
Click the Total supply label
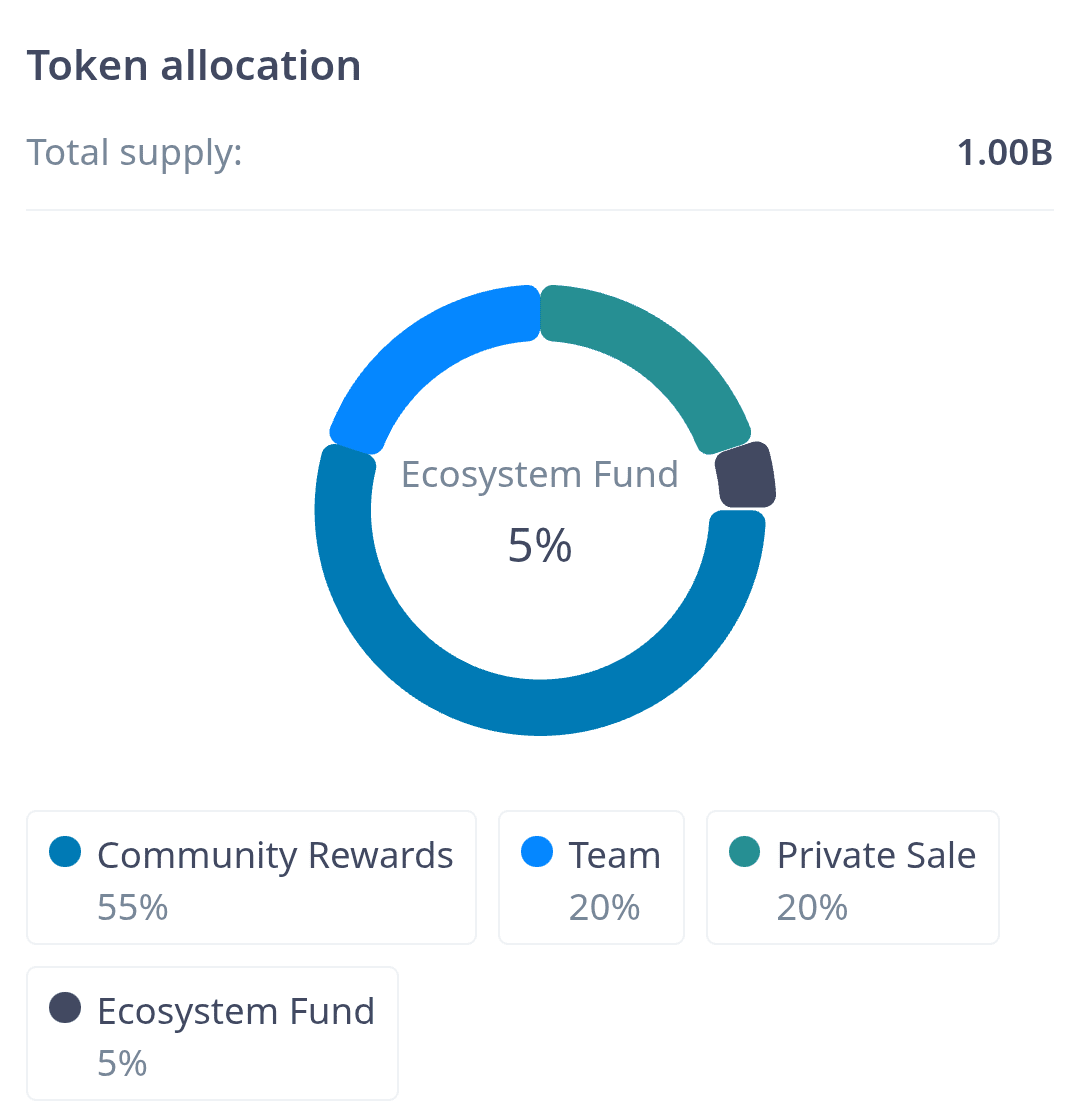click(134, 153)
